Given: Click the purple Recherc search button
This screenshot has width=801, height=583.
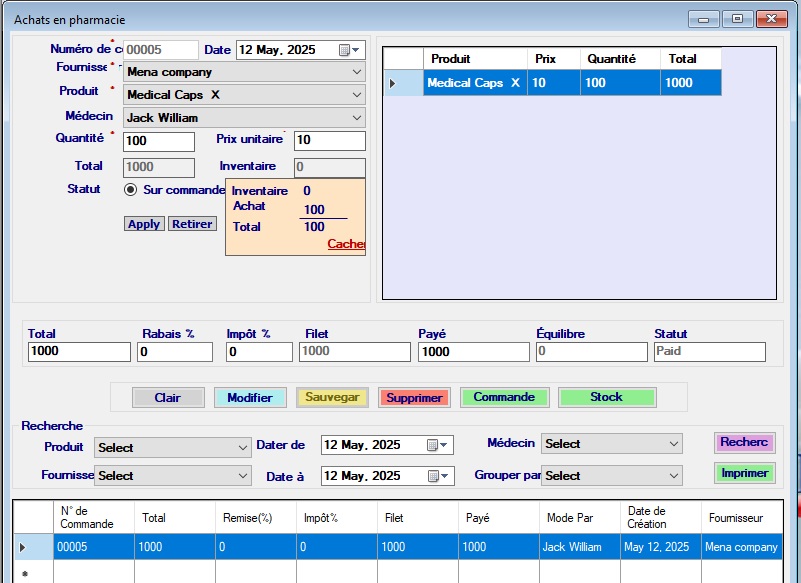Looking at the screenshot, I should tap(744, 442).
